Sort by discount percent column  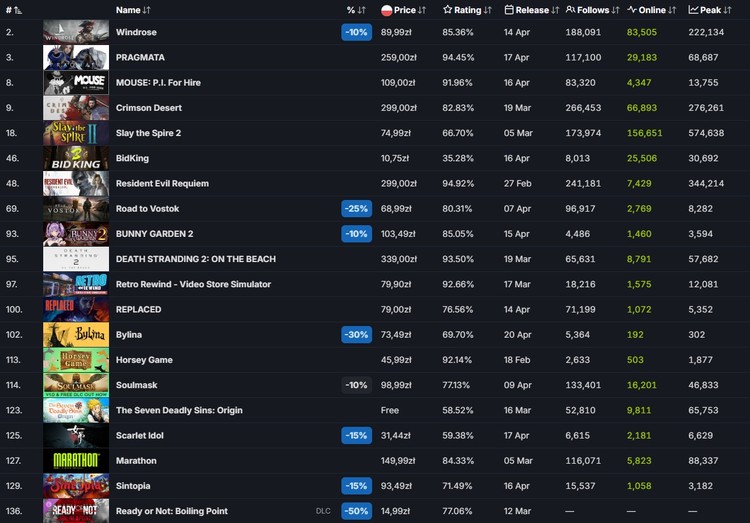click(356, 10)
